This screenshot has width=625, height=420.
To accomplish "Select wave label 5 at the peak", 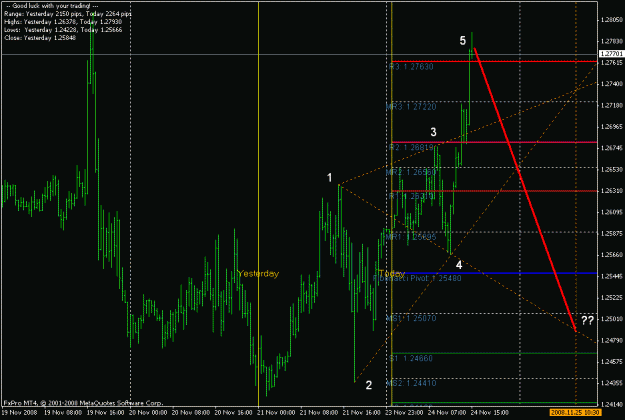I will pyautogui.click(x=462, y=41).
